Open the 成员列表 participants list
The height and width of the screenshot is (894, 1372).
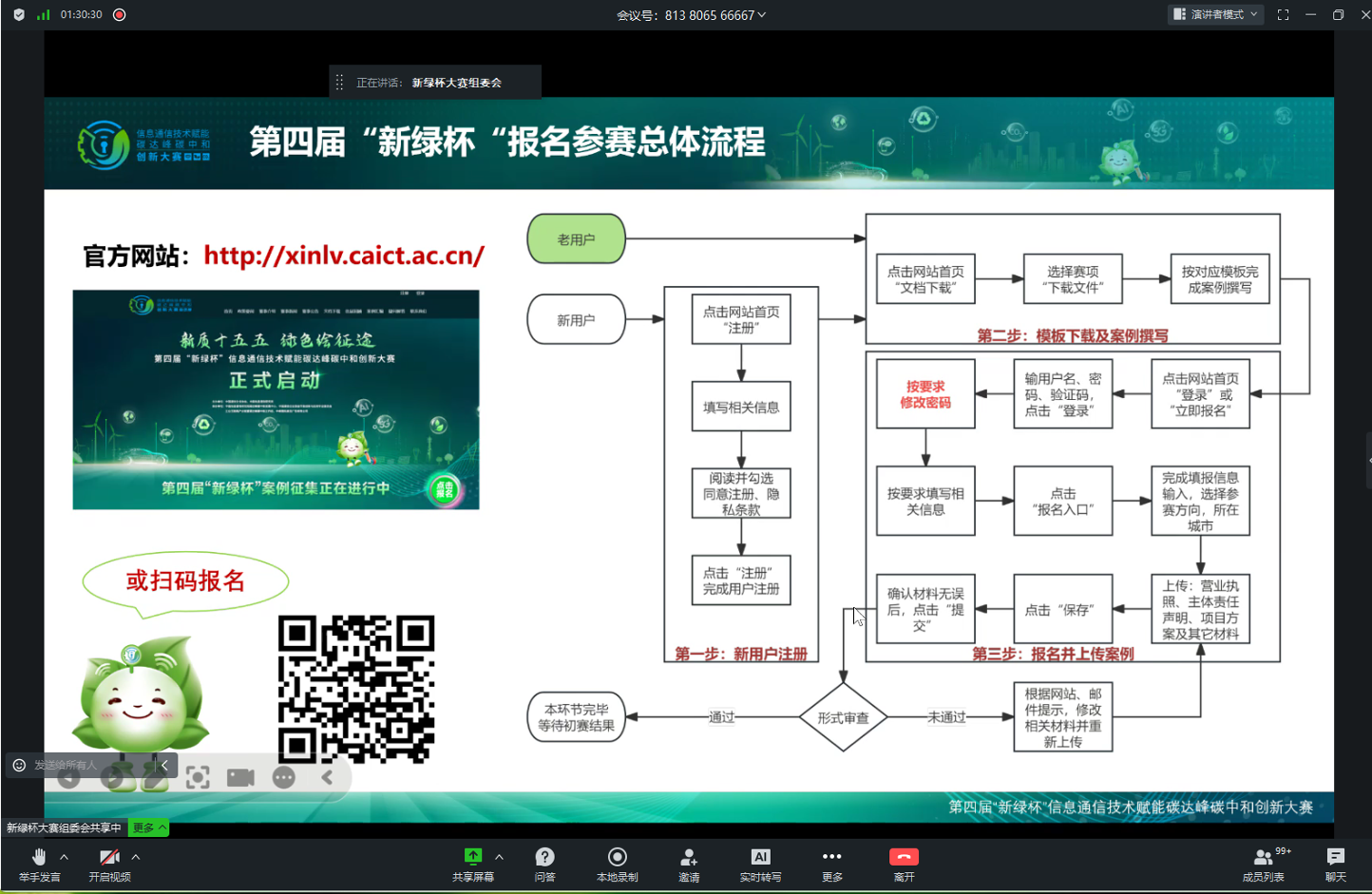point(1264,865)
